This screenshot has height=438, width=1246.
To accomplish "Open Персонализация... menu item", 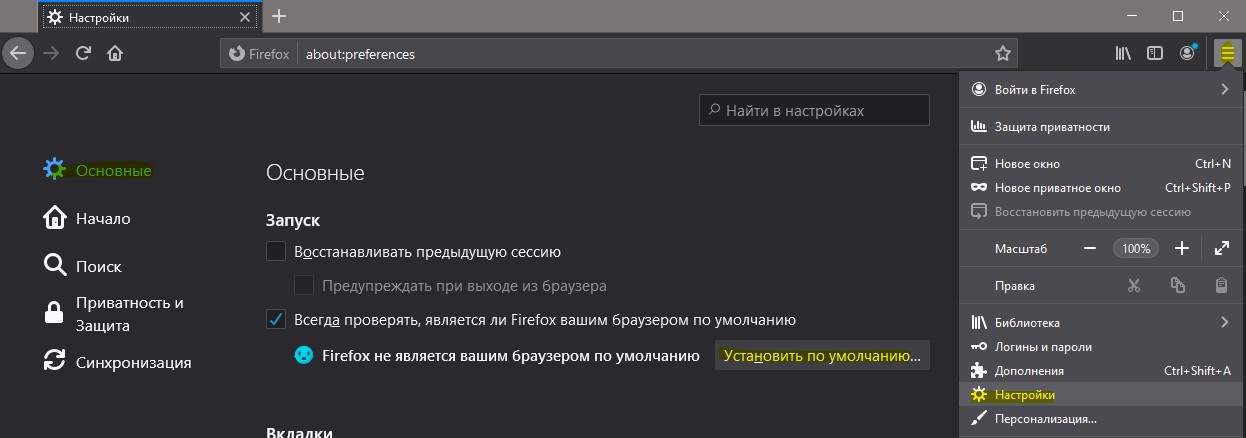I will coord(1101,419).
